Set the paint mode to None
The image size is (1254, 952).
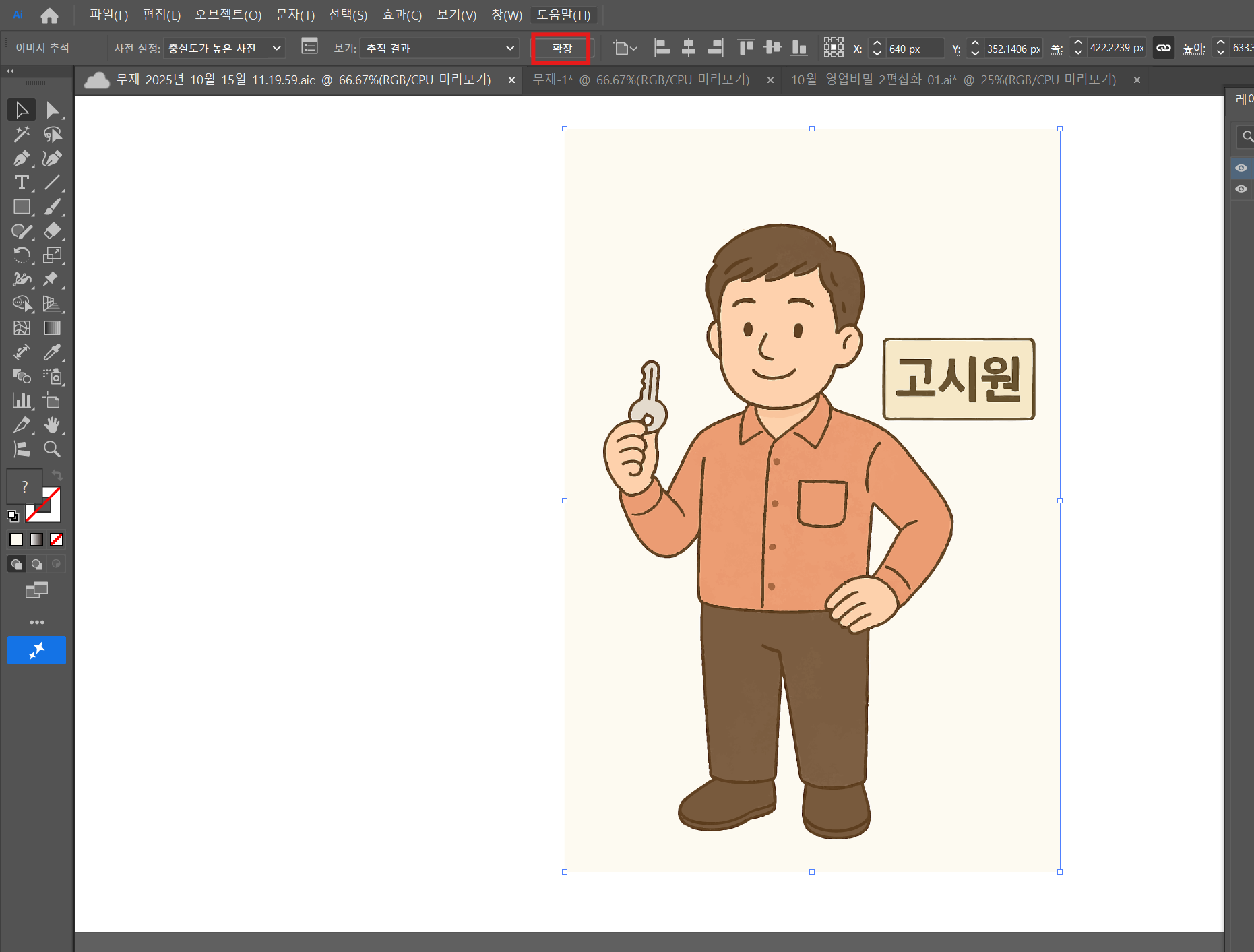point(57,540)
